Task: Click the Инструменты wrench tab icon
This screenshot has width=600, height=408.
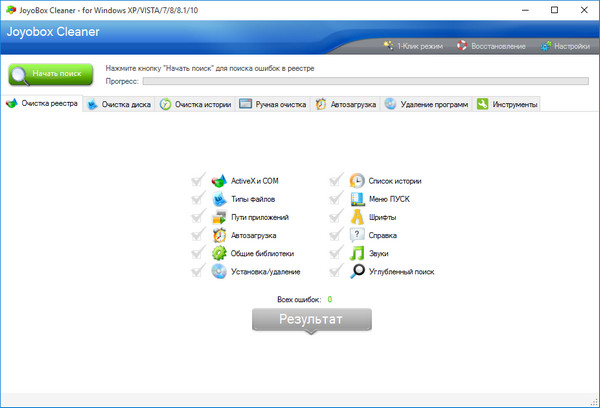Action: tap(482, 104)
